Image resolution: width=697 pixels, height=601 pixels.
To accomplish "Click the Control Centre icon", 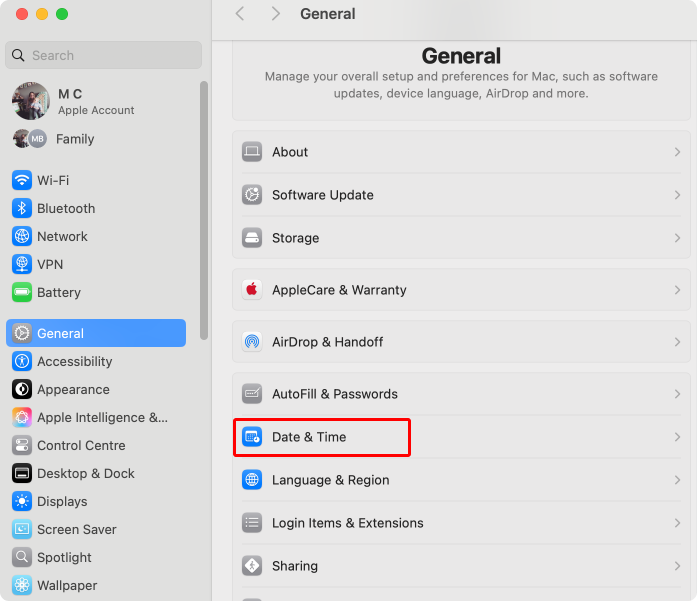I will pyautogui.click(x=22, y=445).
